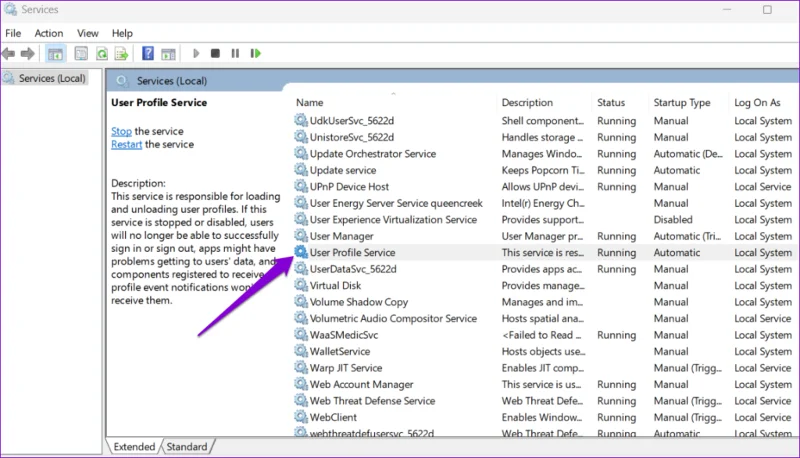Restart the service with the green Restart icon
Image resolution: width=800 pixels, height=458 pixels.
[256, 53]
